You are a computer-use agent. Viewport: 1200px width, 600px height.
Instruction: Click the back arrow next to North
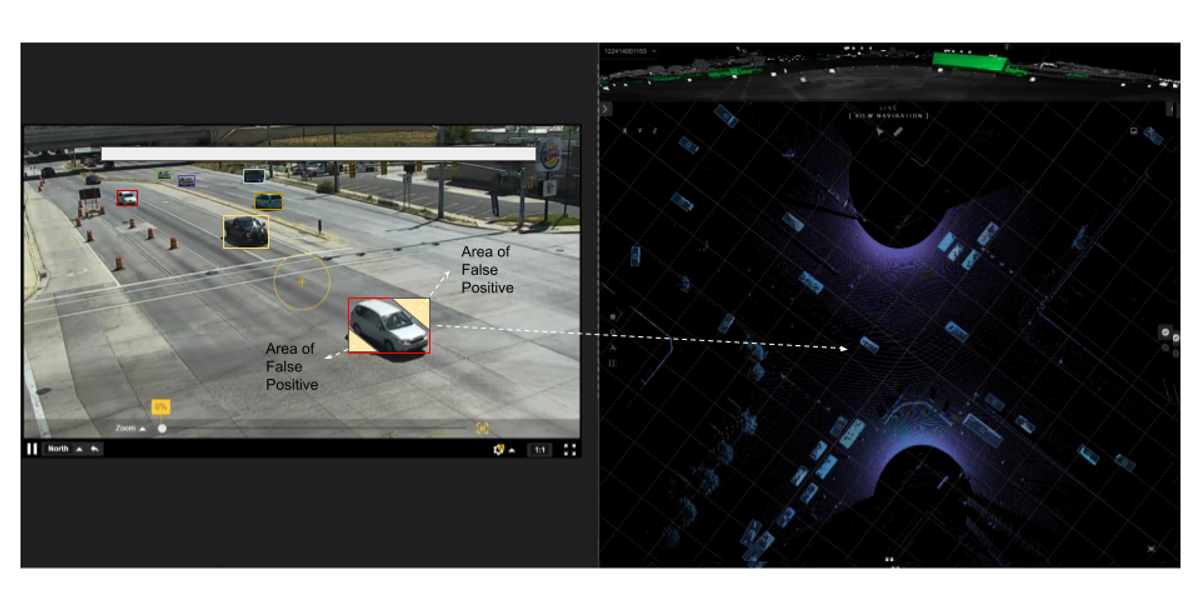click(x=95, y=449)
